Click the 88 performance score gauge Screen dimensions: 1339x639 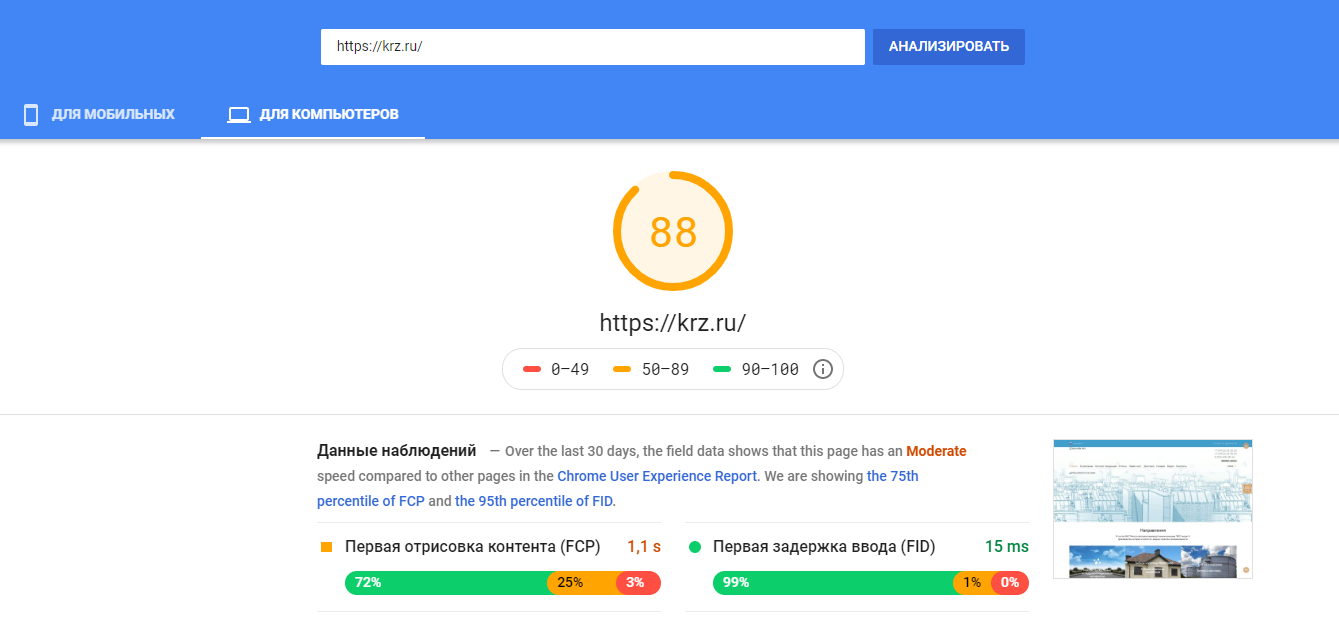click(x=673, y=231)
